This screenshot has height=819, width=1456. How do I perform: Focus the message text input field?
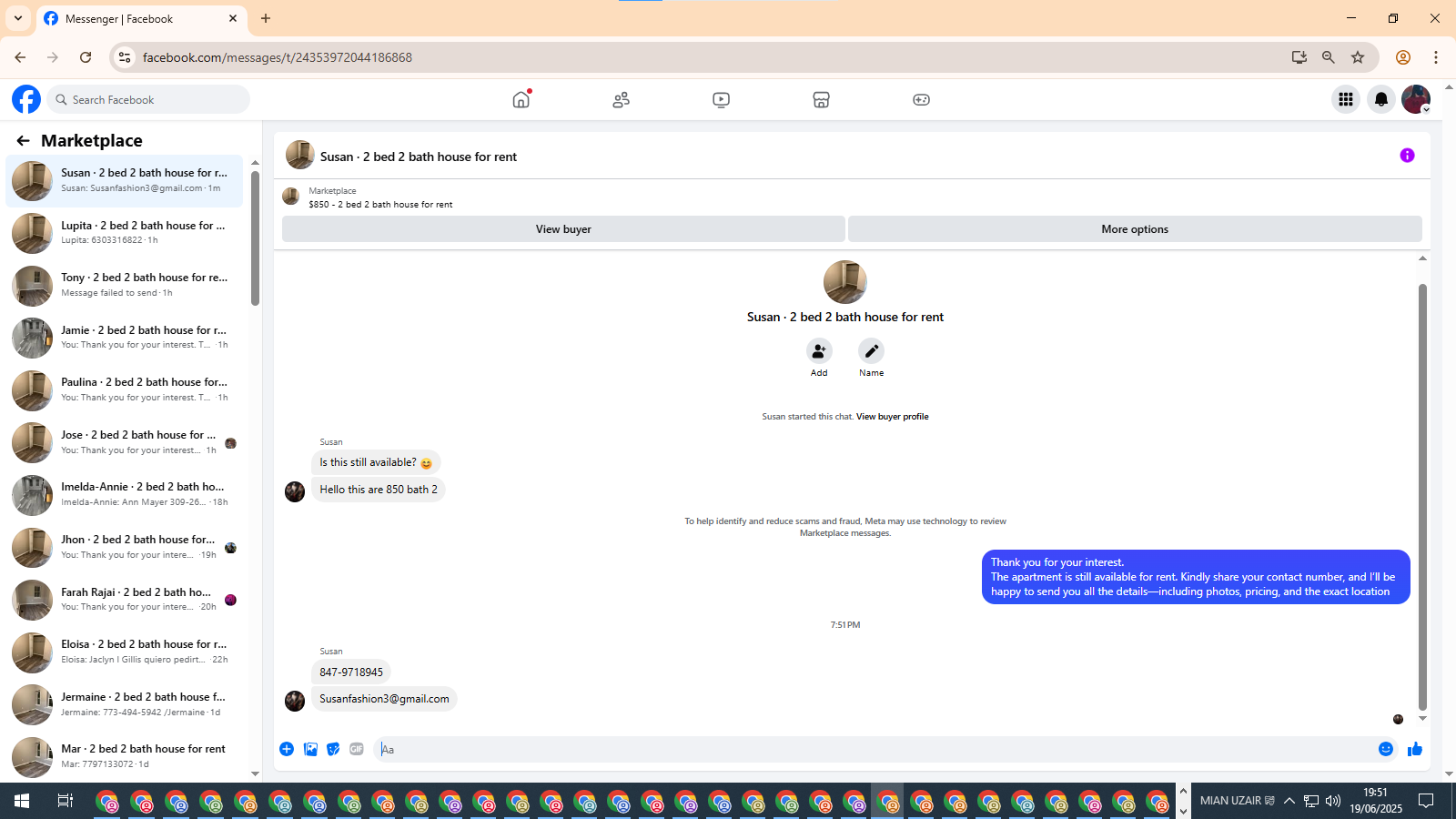tap(874, 749)
